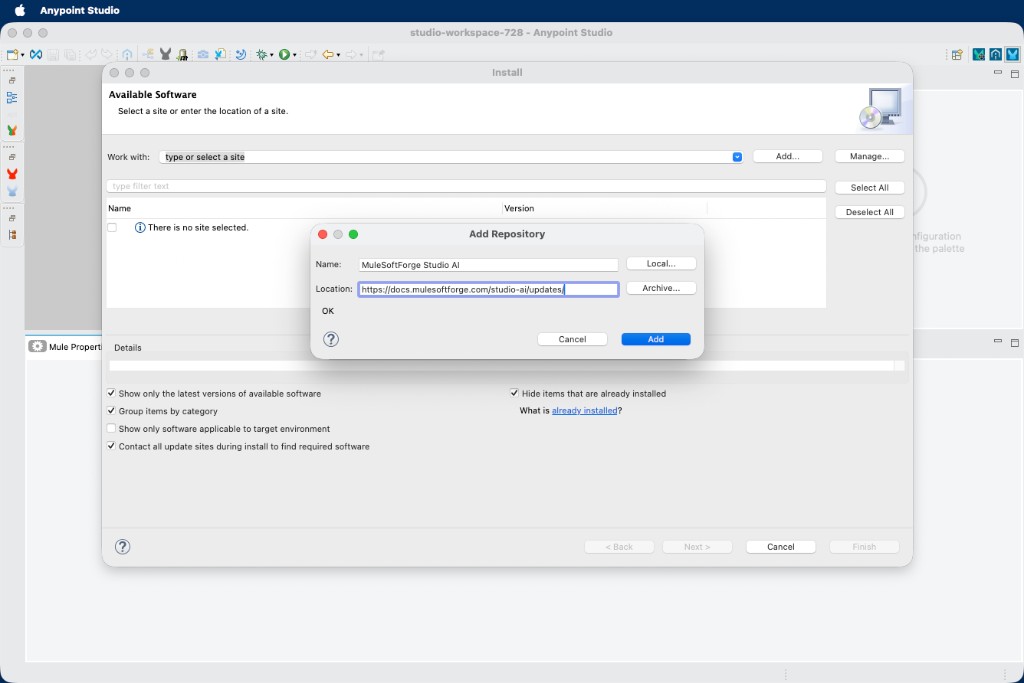Image resolution: width=1024 pixels, height=683 pixels.
Task: Open the Anypoint Studio menu bar item
Action: pyautogui.click(x=80, y=10)
